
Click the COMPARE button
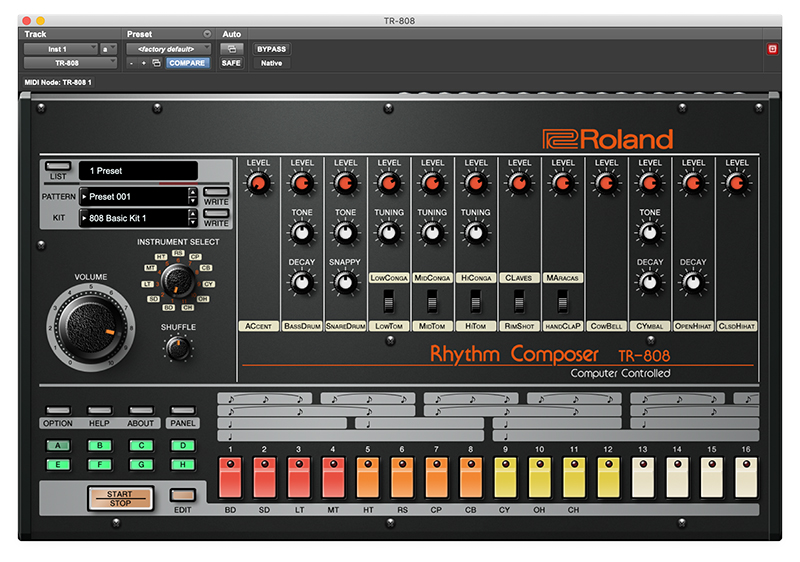187,63
